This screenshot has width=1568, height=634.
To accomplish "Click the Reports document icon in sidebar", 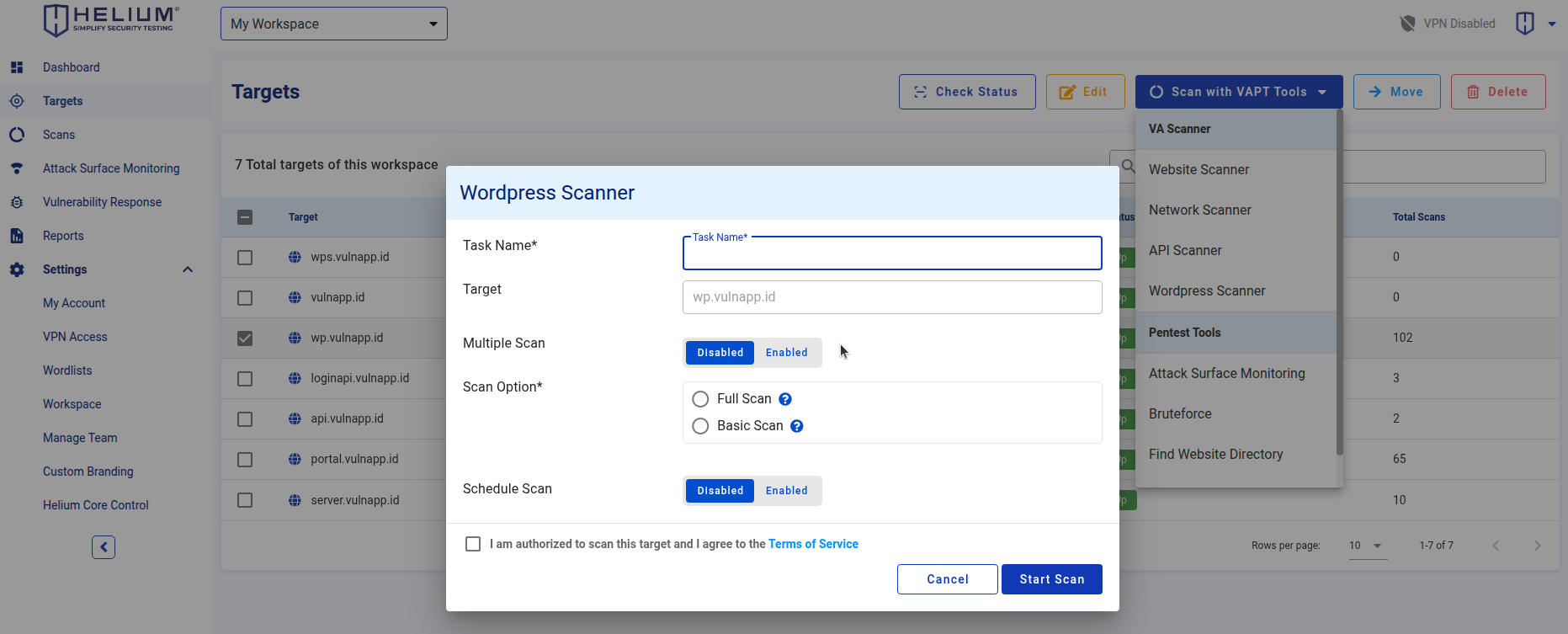I will point(17,236).
